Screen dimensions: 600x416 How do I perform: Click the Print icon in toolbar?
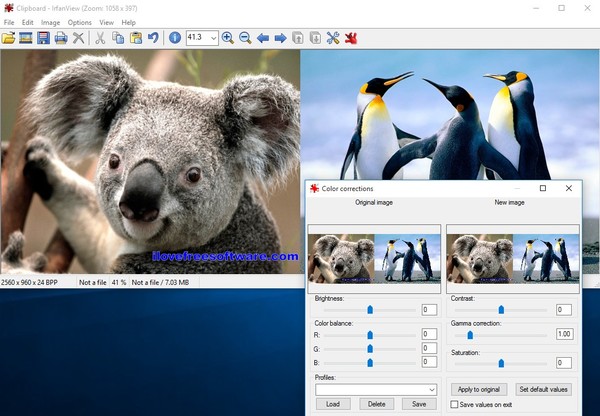click(x=60, y=38)
